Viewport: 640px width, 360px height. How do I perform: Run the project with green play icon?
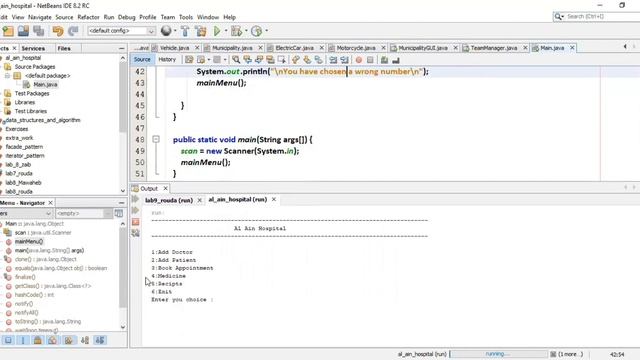click(217, 31)
